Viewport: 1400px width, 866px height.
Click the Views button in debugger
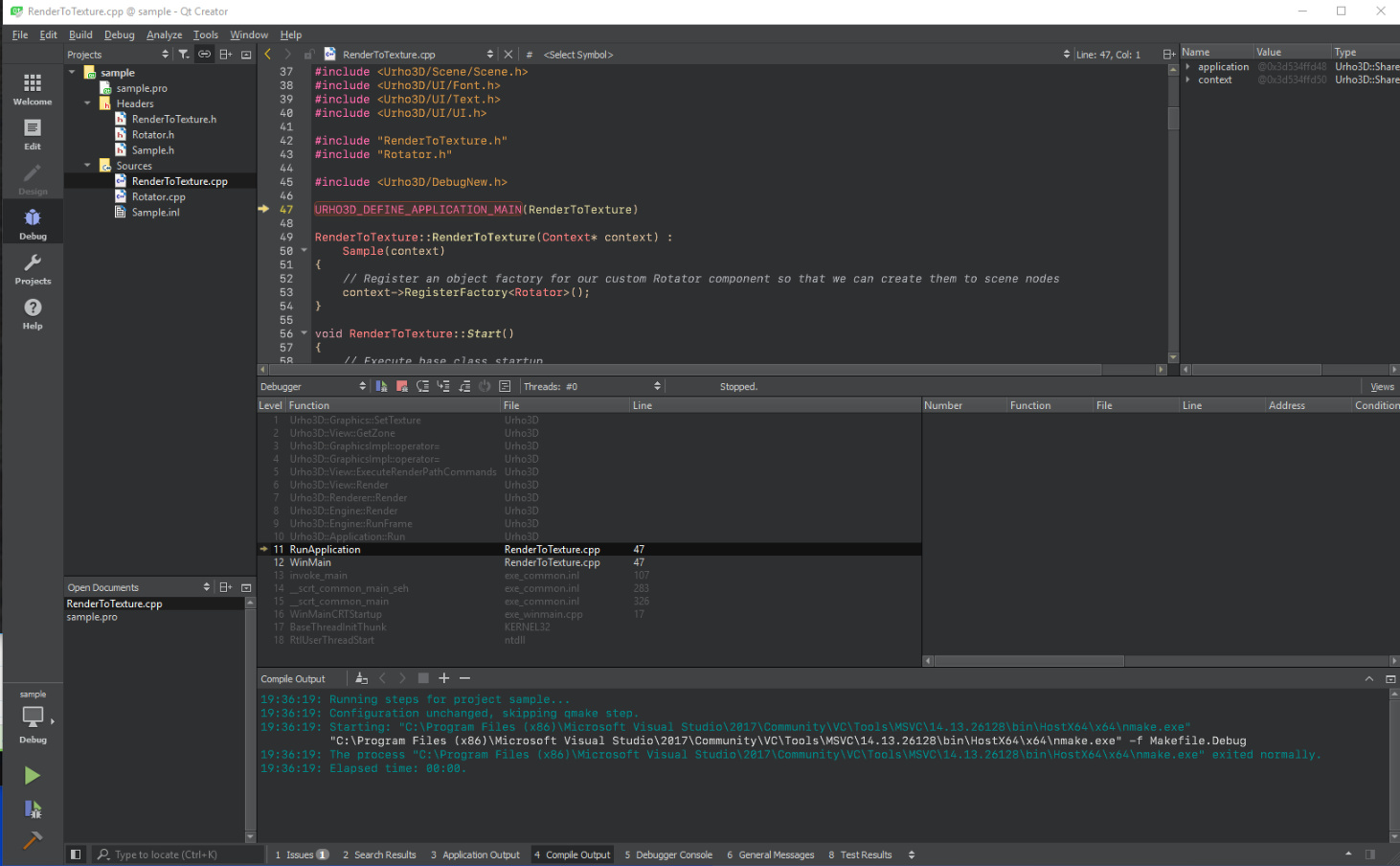point(1382,386)
